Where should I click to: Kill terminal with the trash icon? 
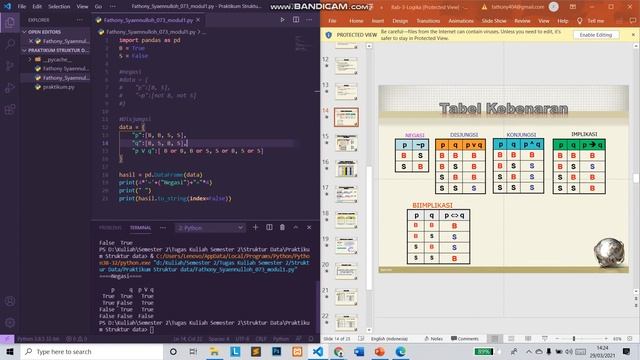click(282, 227)
